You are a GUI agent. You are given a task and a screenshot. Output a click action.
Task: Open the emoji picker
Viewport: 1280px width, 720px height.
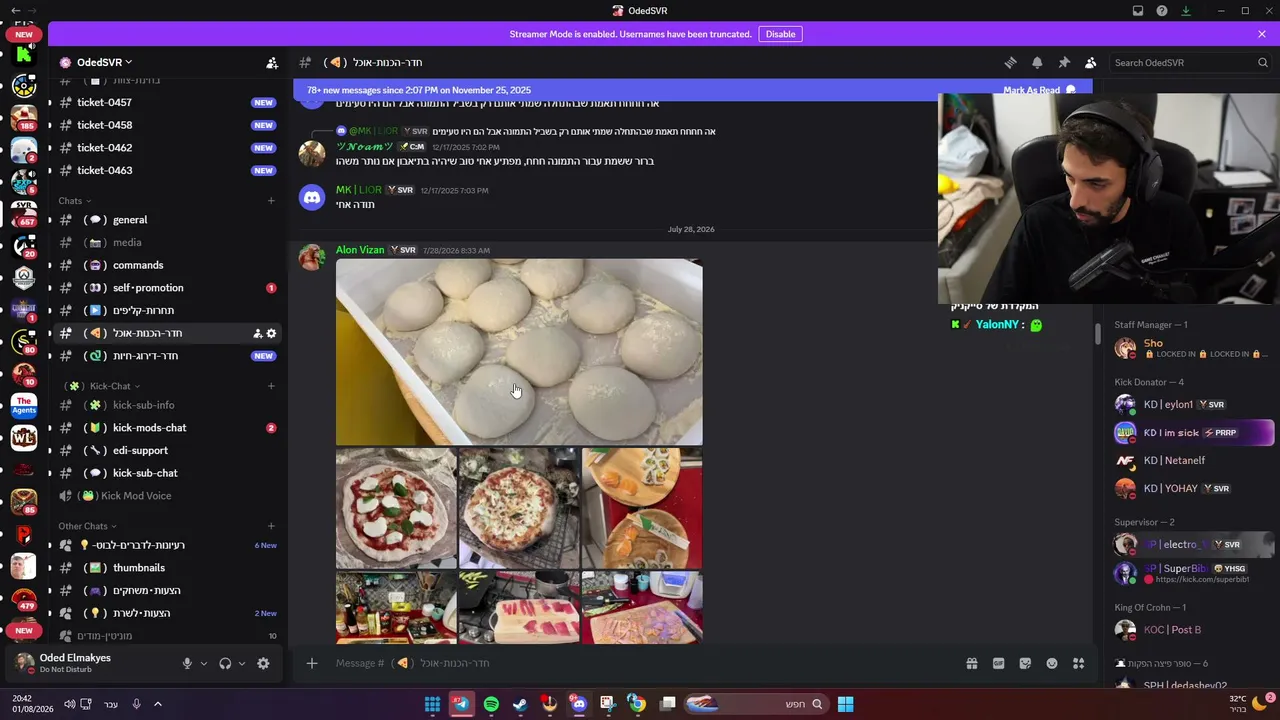pos(1052,663)
